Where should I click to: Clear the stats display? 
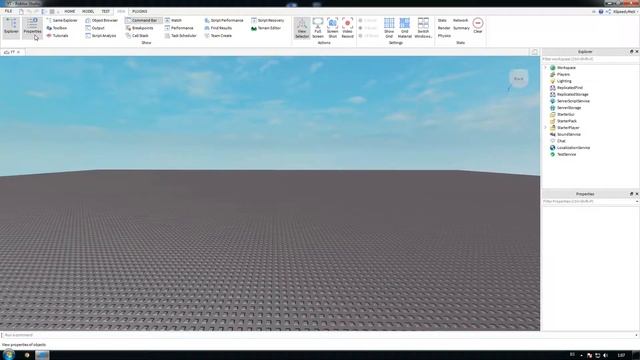click(478, 25)
